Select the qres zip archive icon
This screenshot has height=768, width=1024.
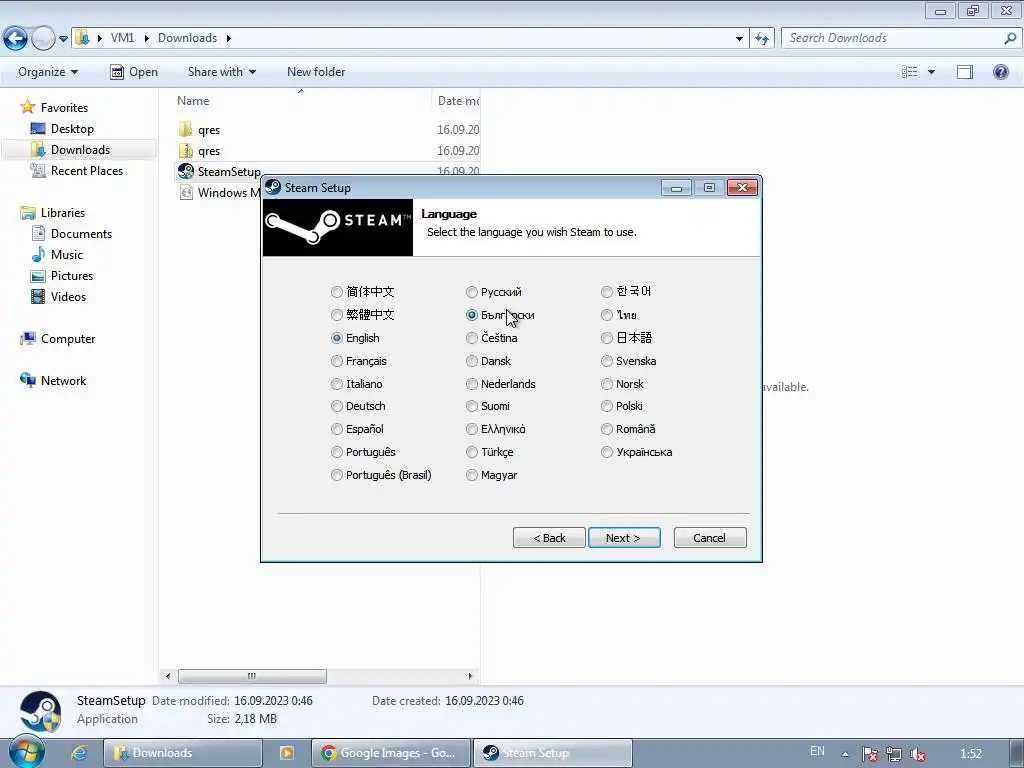click(185, 150)
